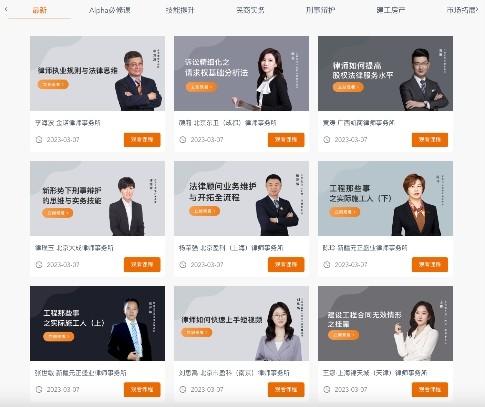Click orange button under 工程那些事之实际施工人（下） card
485x407 pixels.
430,264
